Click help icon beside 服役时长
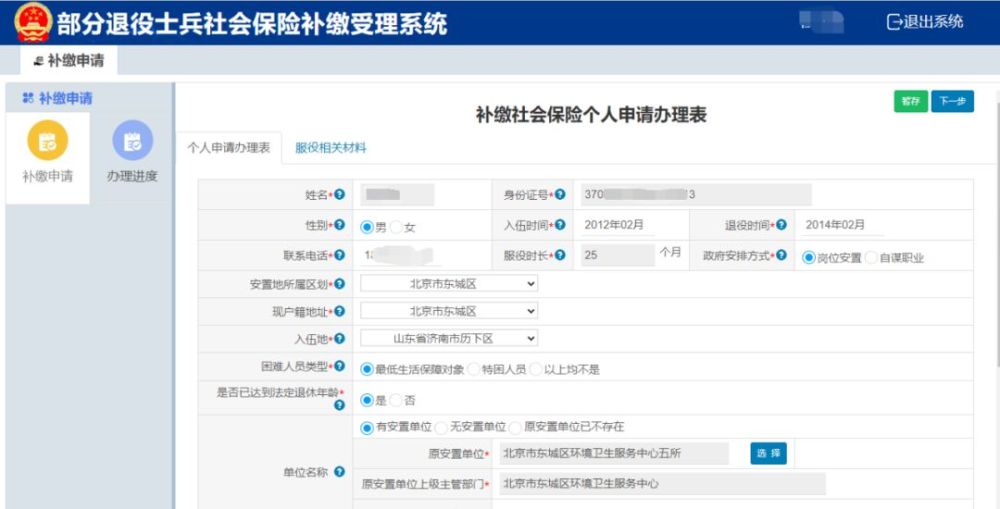1000x509 pixels. (x=560, y=255)
